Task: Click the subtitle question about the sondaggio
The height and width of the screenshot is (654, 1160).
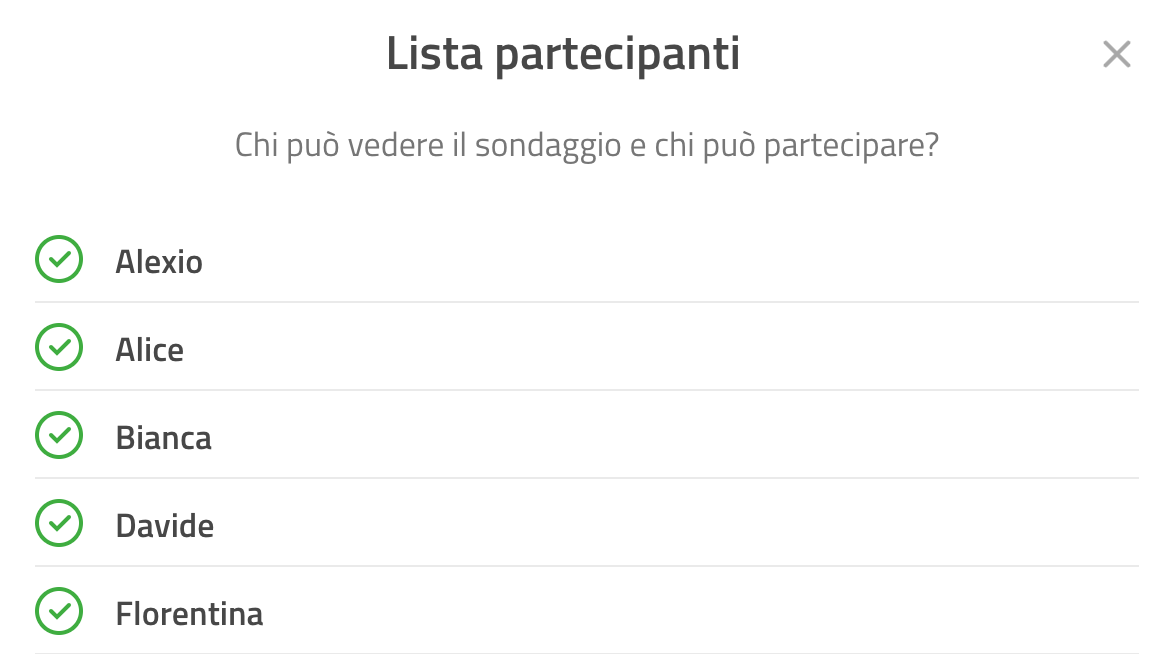Action: pos(587,146)
